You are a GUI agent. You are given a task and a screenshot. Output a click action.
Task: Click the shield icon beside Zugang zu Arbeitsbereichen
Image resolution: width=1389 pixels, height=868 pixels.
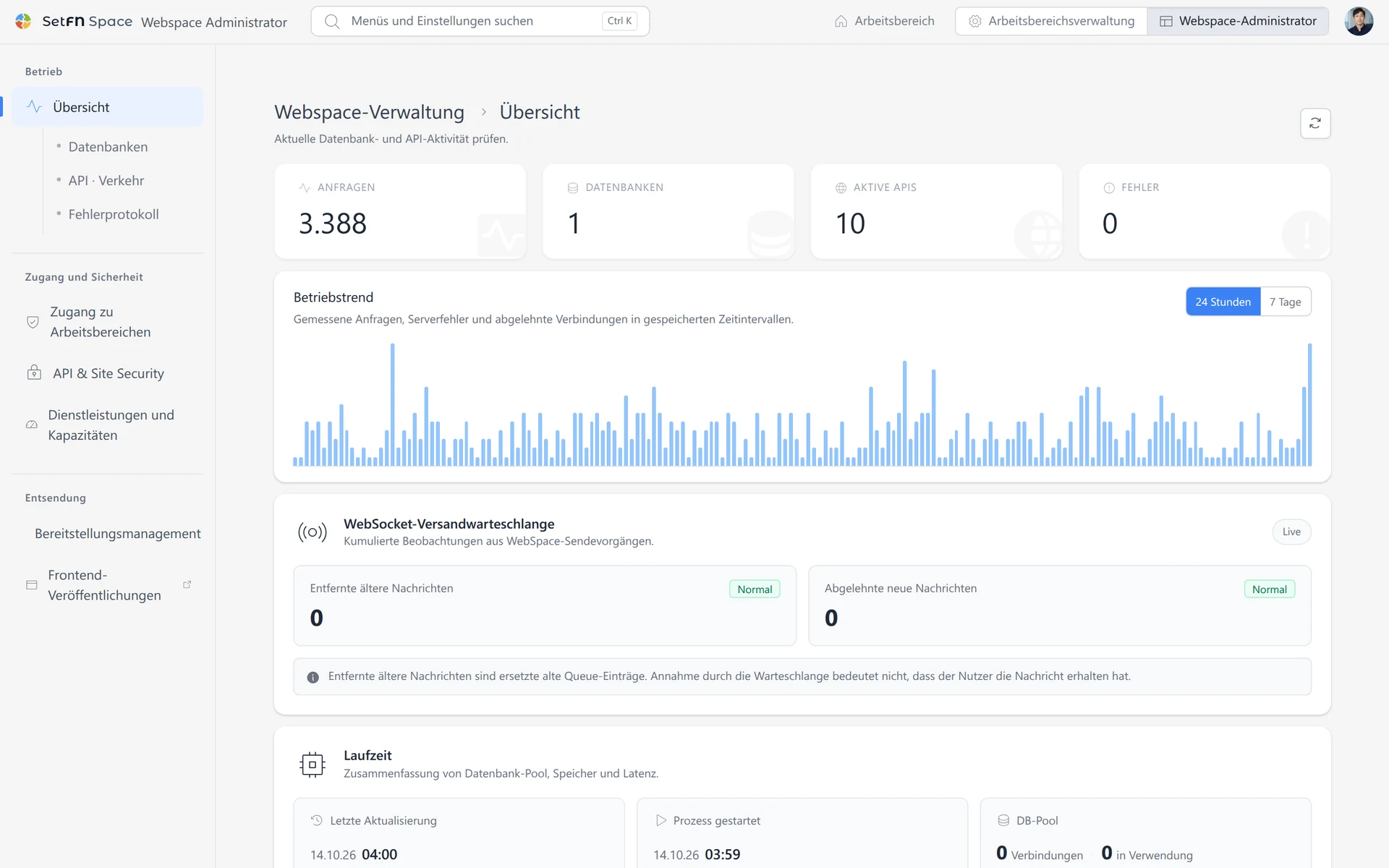pyautogui.click(x=33, y=322)
